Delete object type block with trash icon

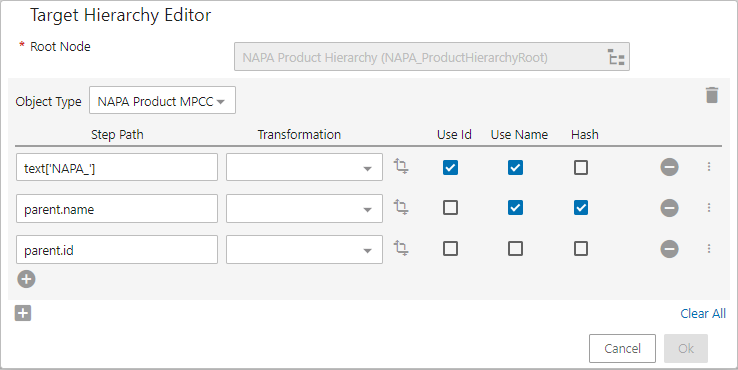pyautogui.click(x=712, y=95)
